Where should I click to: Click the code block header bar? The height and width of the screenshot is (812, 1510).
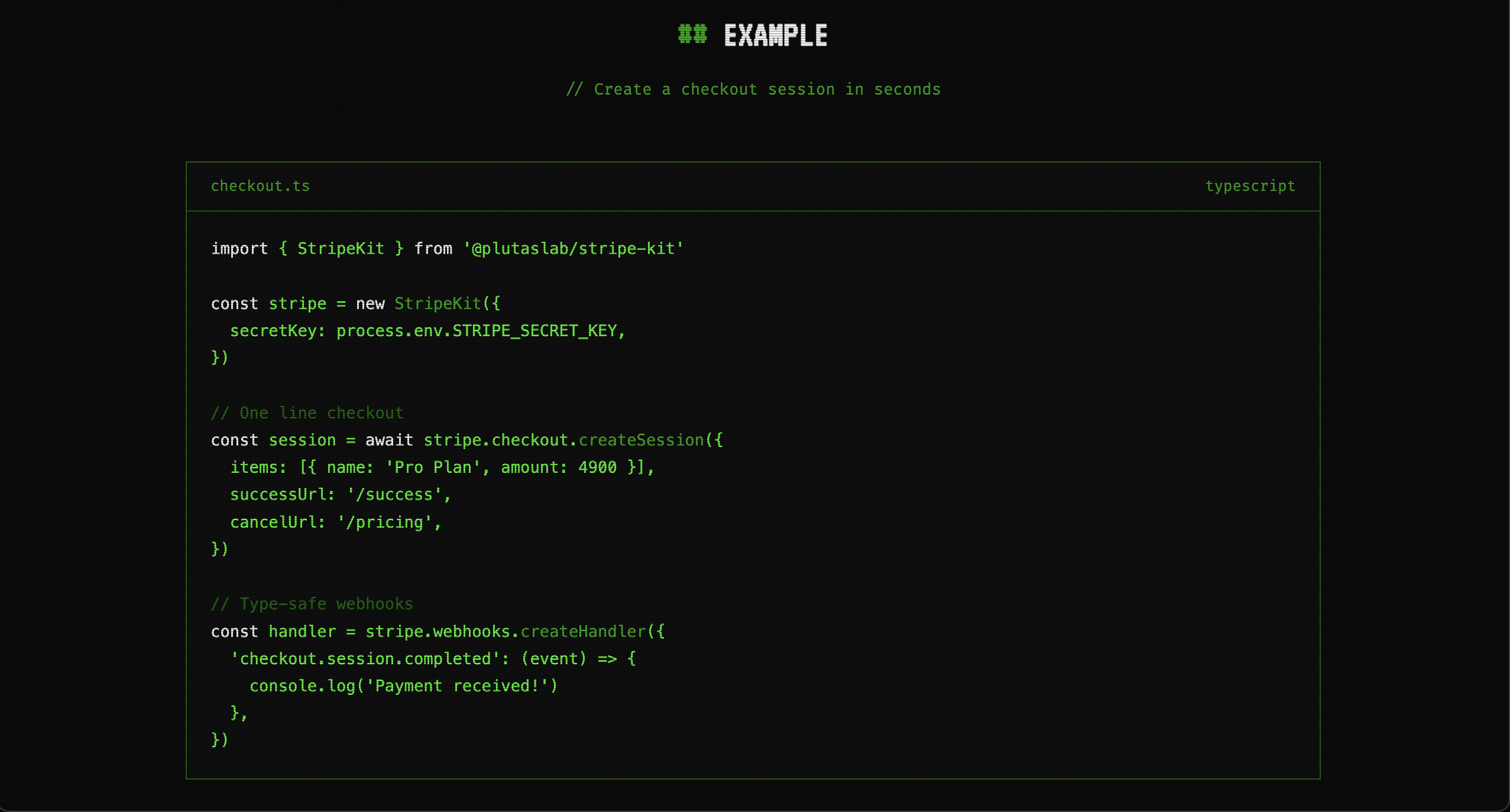tap(753, 186)
